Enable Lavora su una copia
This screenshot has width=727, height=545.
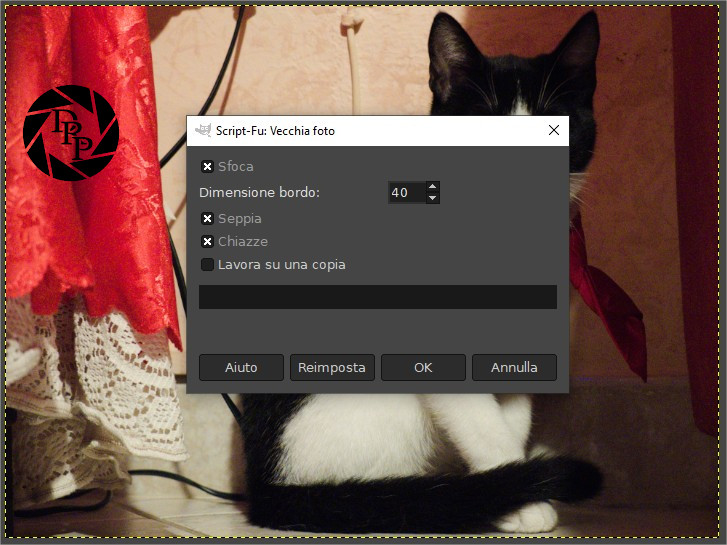click(208, 265)
